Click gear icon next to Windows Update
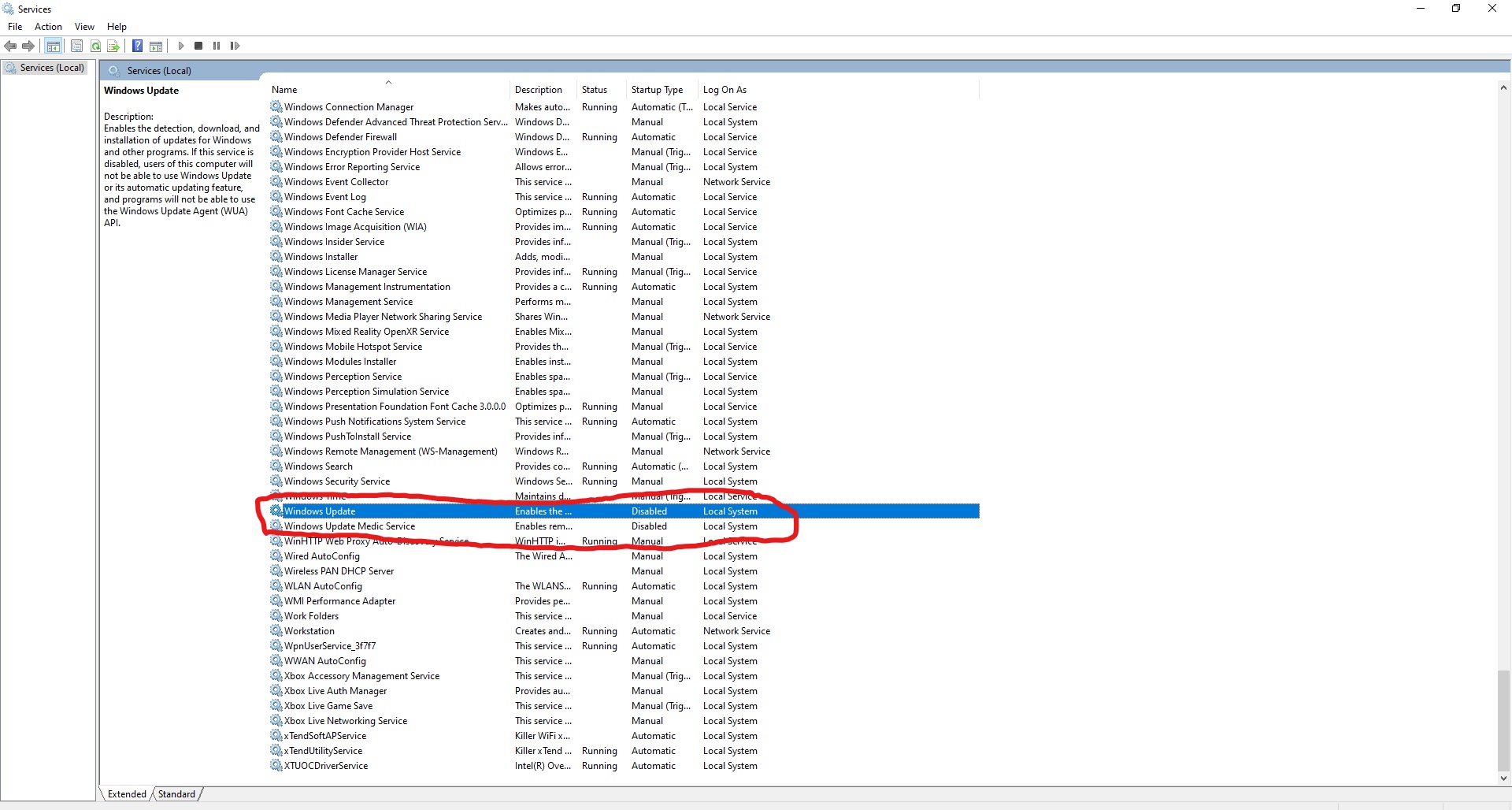Viewport: 1512px width, 810px height. coord(276,511)
